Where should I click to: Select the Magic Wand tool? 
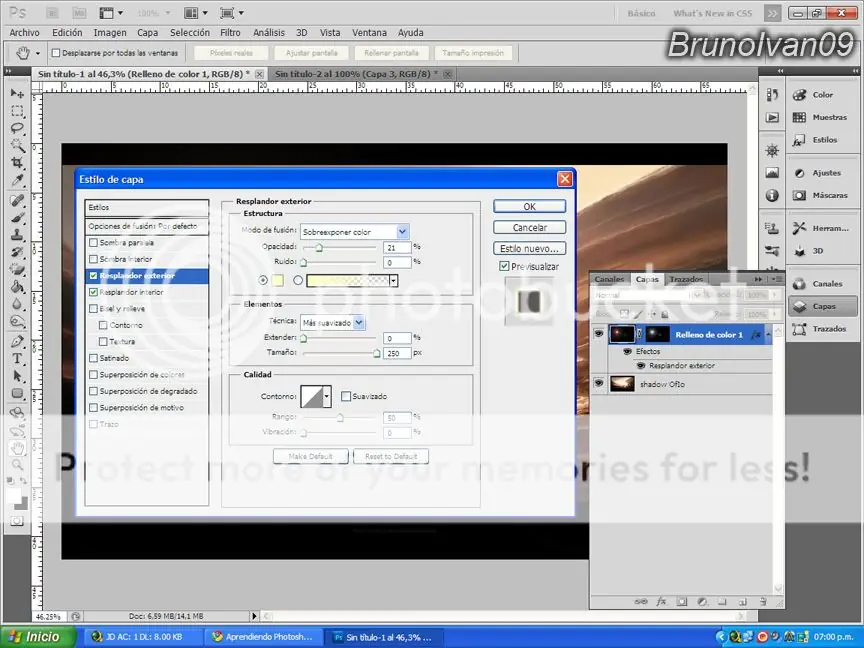[x=17, y=145]
